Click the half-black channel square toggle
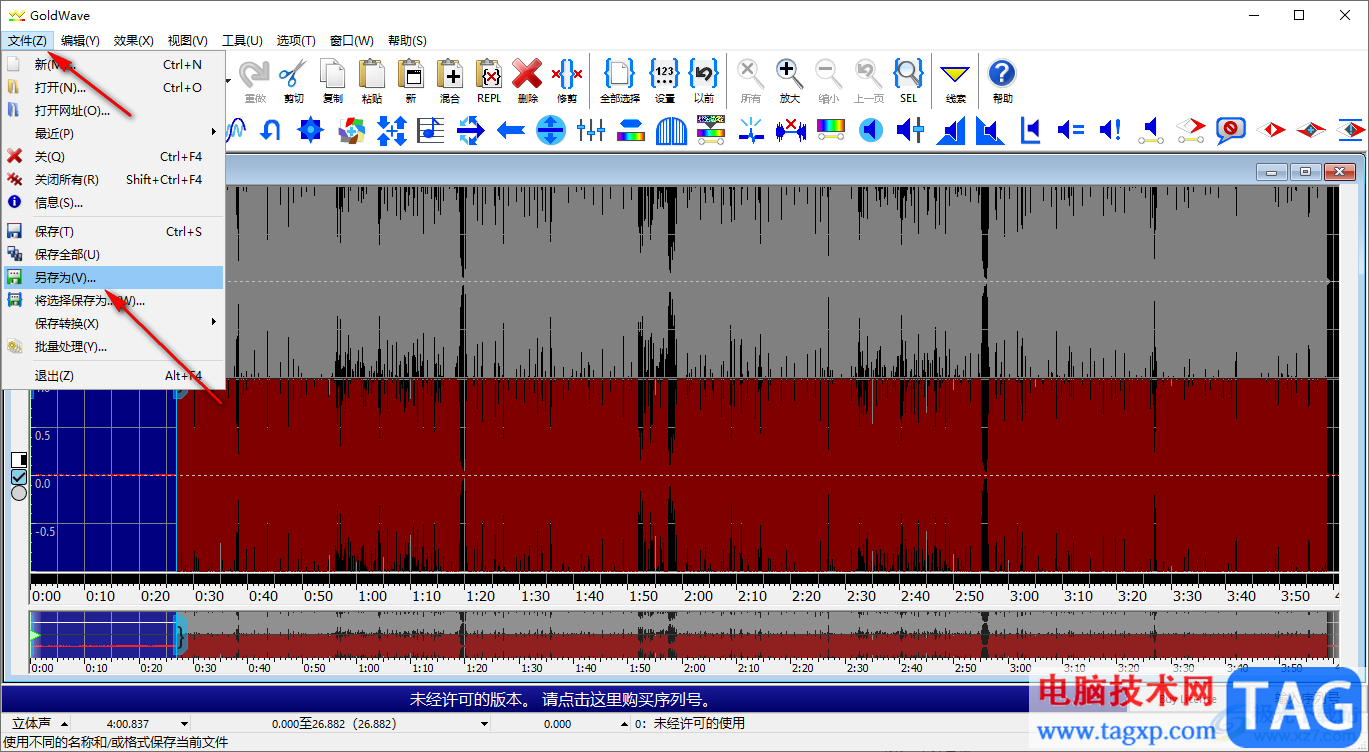This screenshot has height=752, width=1369. pos(19,459)
